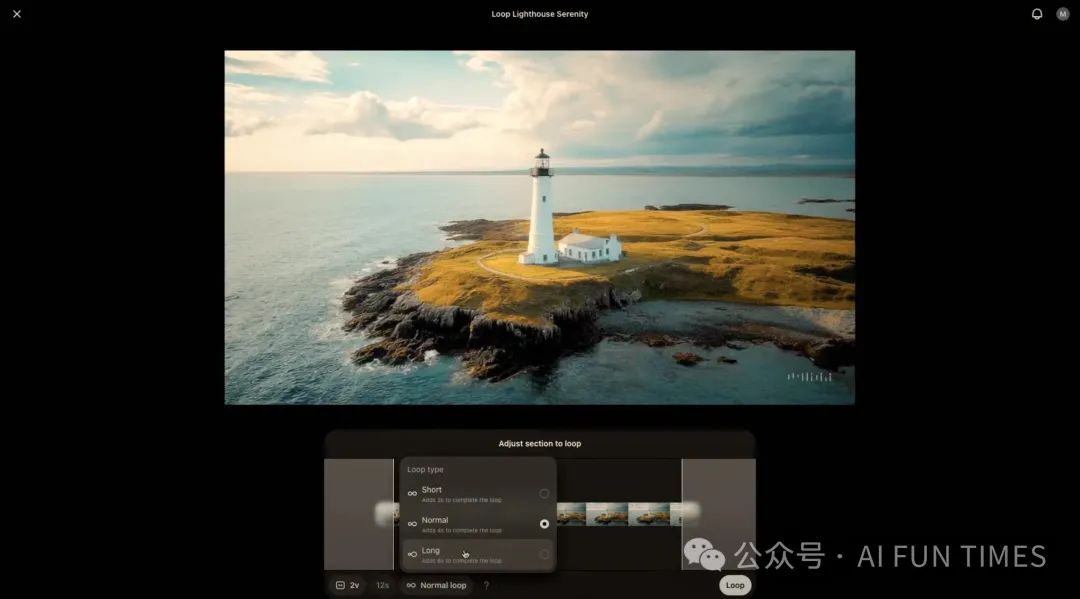1080x599 pixels.
Task: Click the waveform watermark on the video
Action: coord(809,377)
